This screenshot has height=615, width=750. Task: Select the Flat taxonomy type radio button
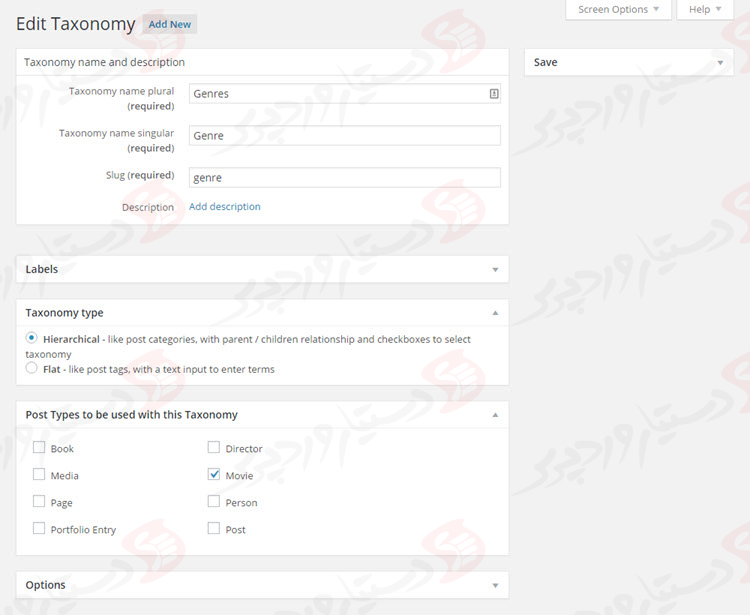32,368
